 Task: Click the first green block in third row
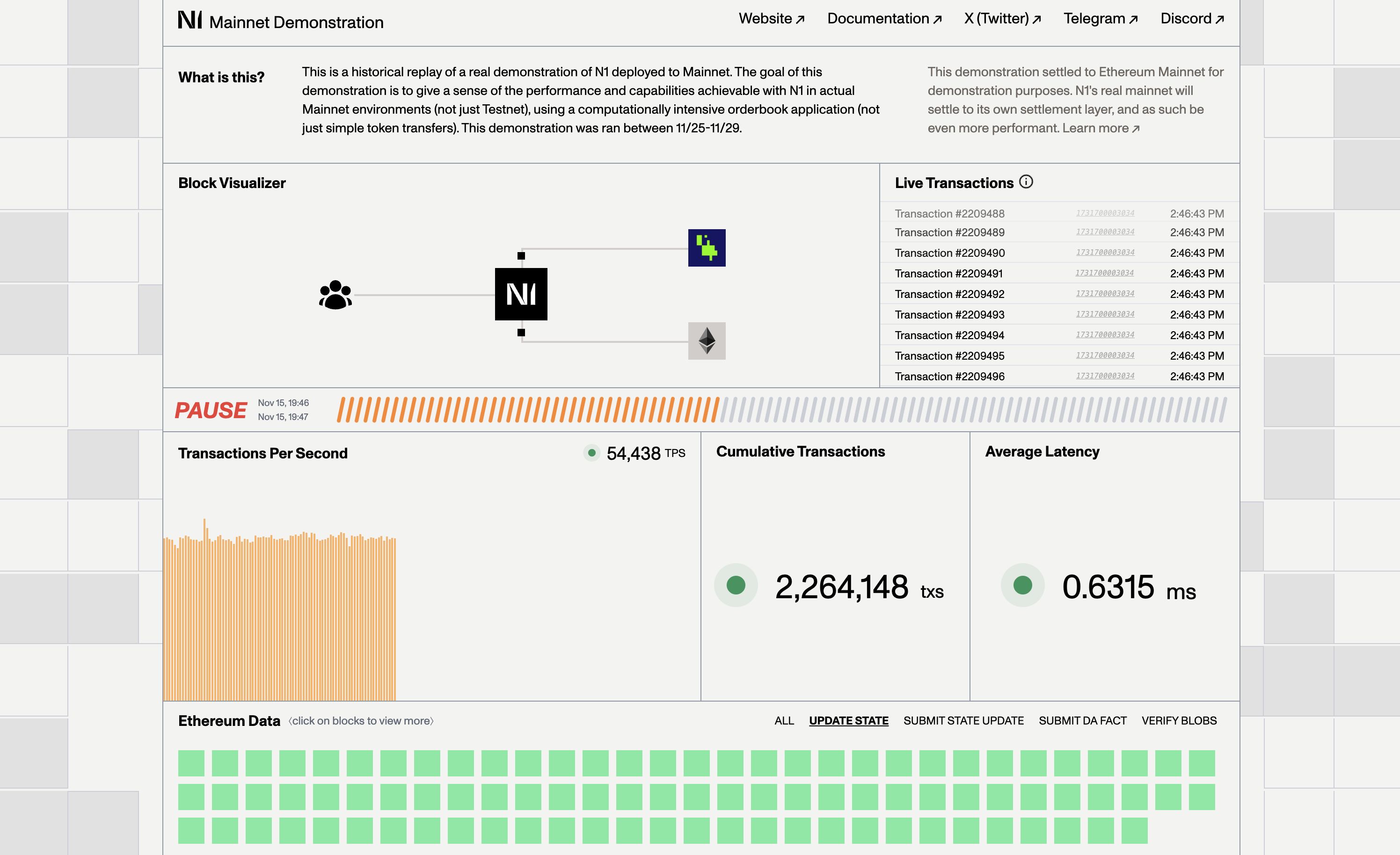[x=191, y=831]
